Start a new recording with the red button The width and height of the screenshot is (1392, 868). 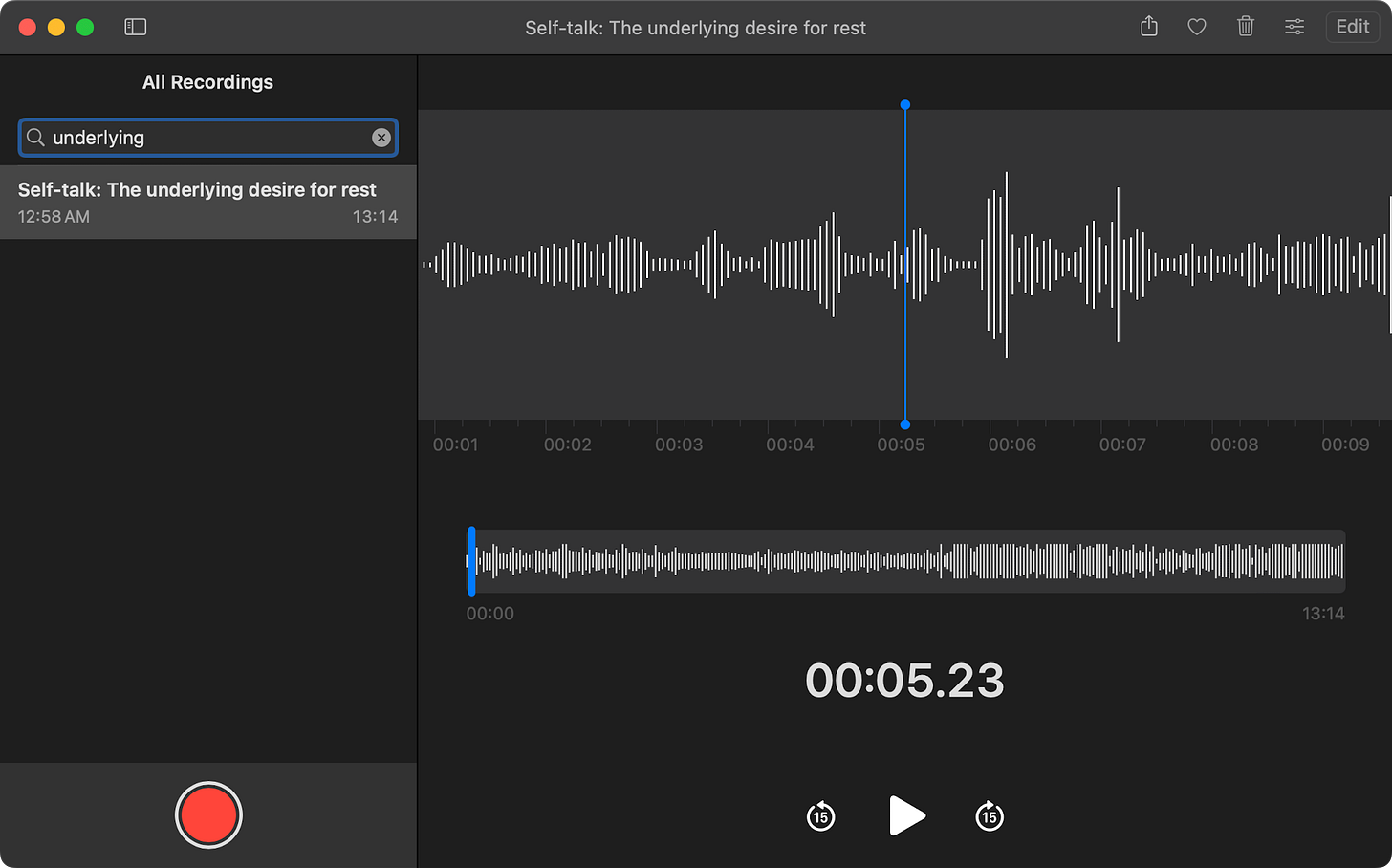click(x=208, y=814)
